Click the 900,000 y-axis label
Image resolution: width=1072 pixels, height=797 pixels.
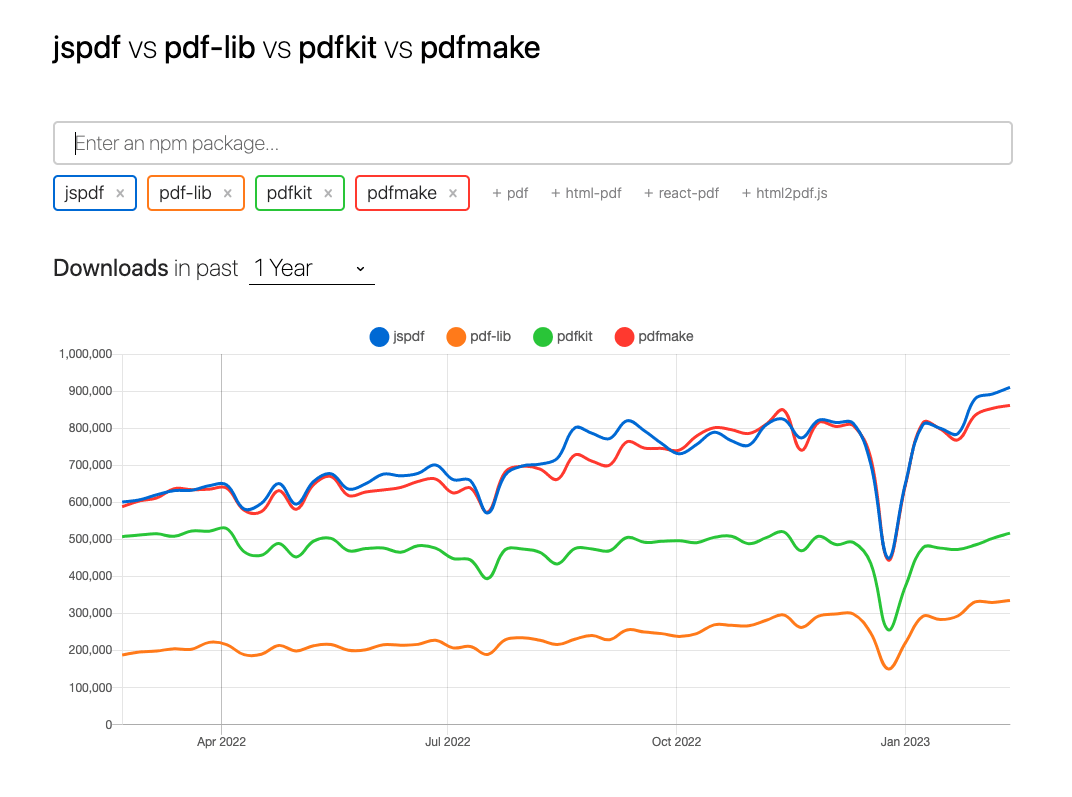90,391
